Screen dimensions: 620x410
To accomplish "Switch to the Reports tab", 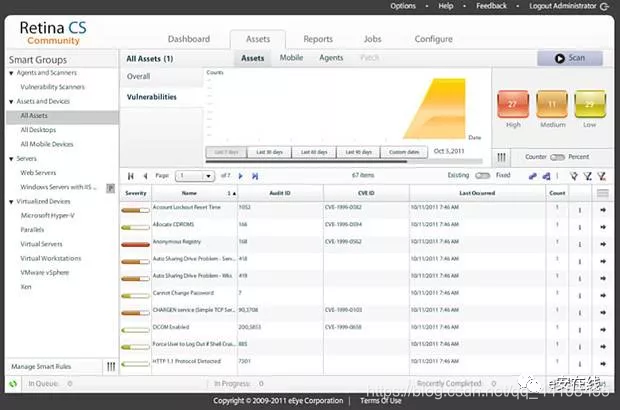I will 318,39.
